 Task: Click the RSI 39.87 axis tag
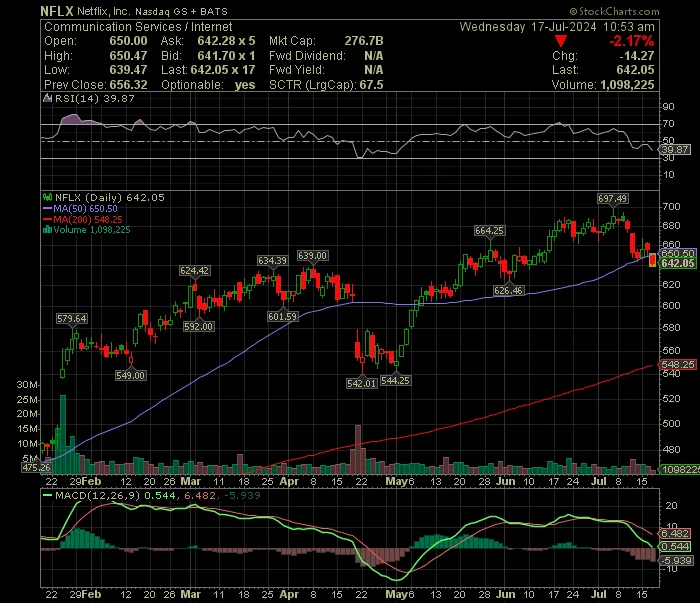coord(675,150)
